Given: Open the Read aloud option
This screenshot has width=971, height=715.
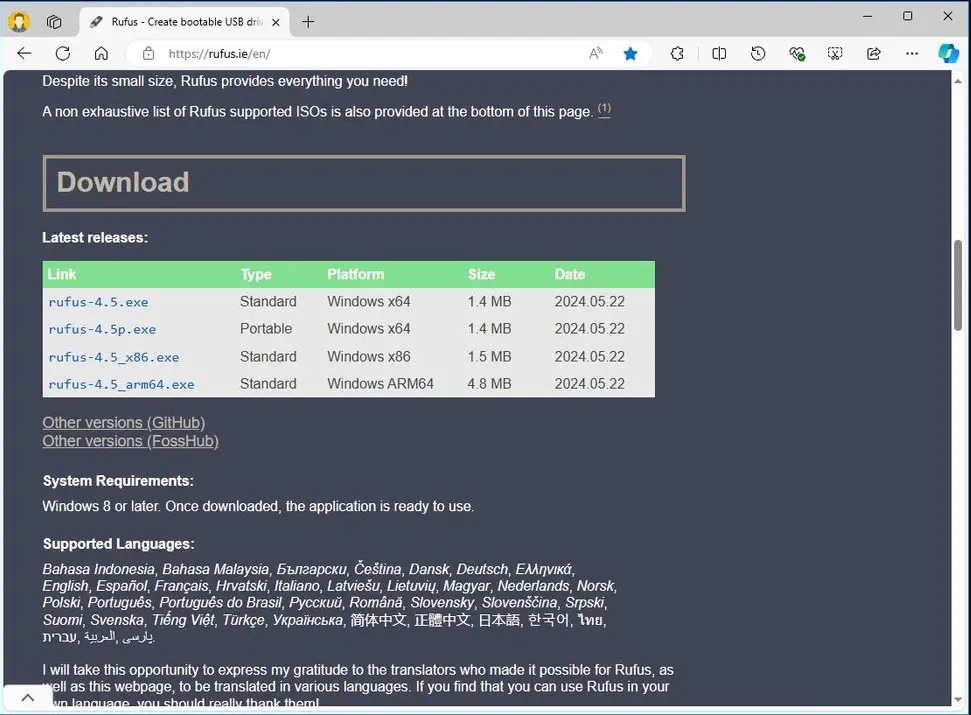Looking at the screenshot, I should [596, 54].
